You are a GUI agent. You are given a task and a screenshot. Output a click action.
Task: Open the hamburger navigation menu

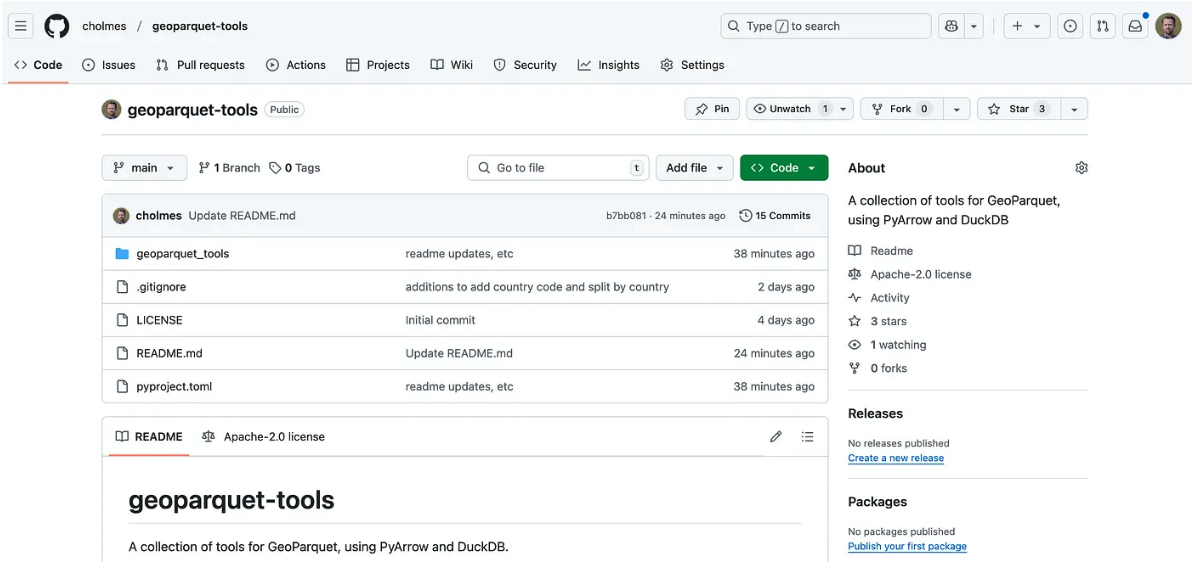21,26
